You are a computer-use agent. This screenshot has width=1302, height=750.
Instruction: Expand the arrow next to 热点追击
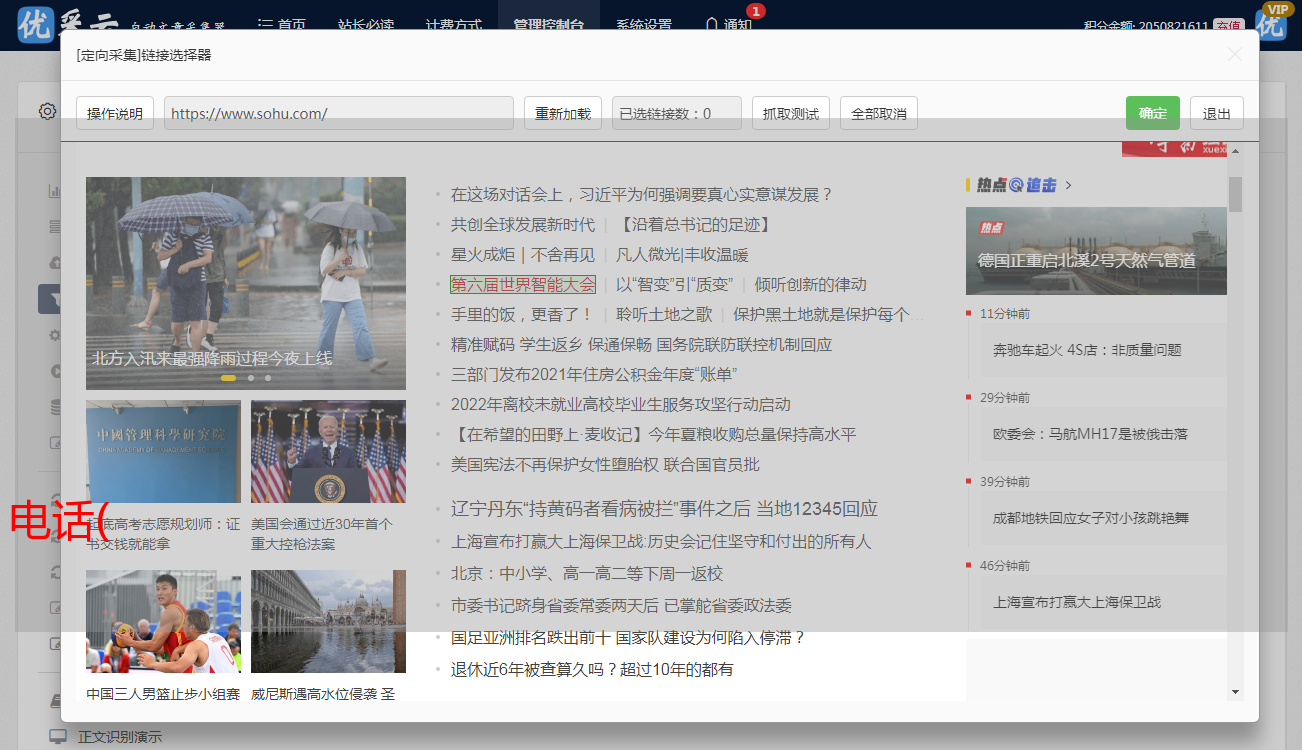pos(1069,185)
